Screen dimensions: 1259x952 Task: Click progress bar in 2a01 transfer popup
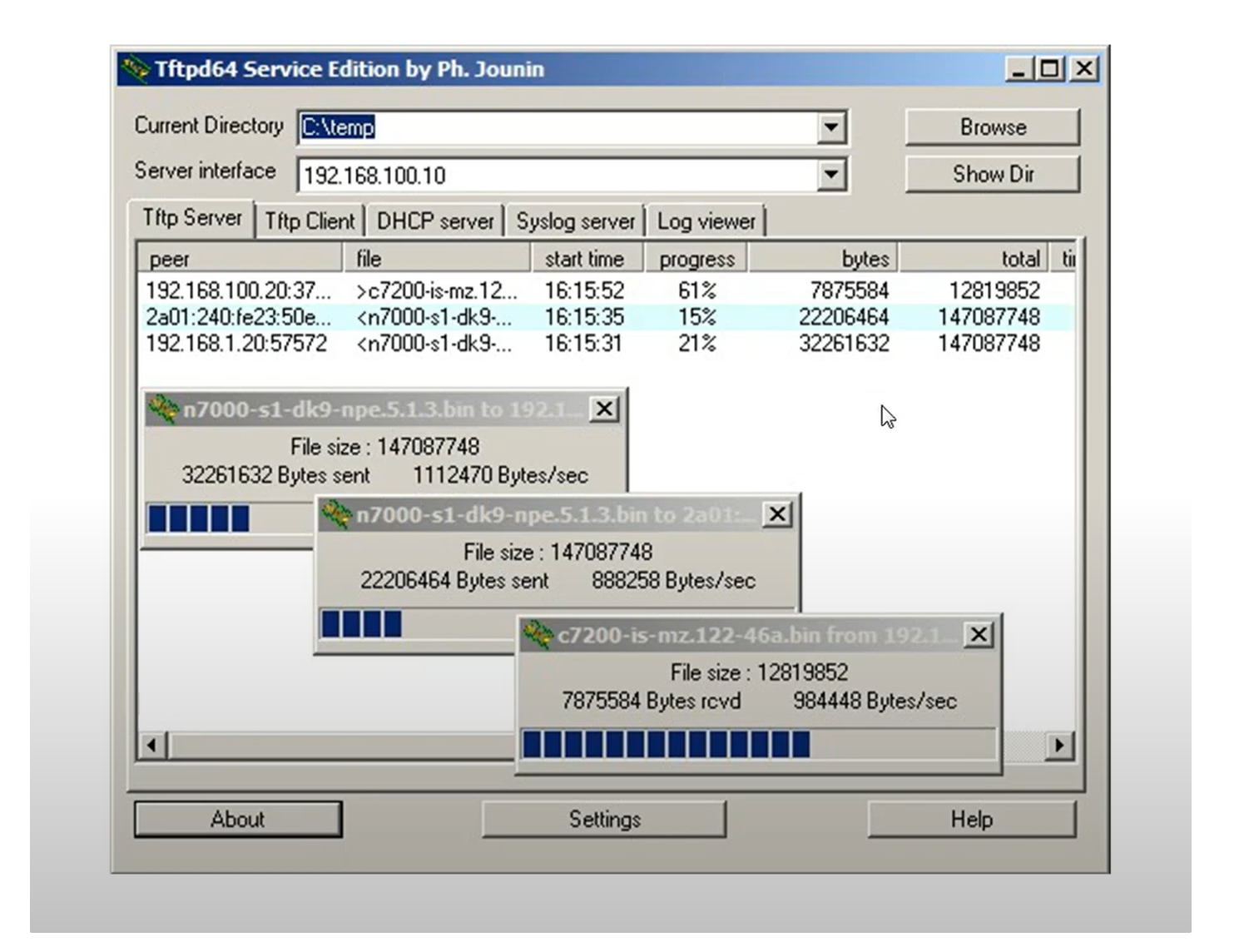pos(416,623)
